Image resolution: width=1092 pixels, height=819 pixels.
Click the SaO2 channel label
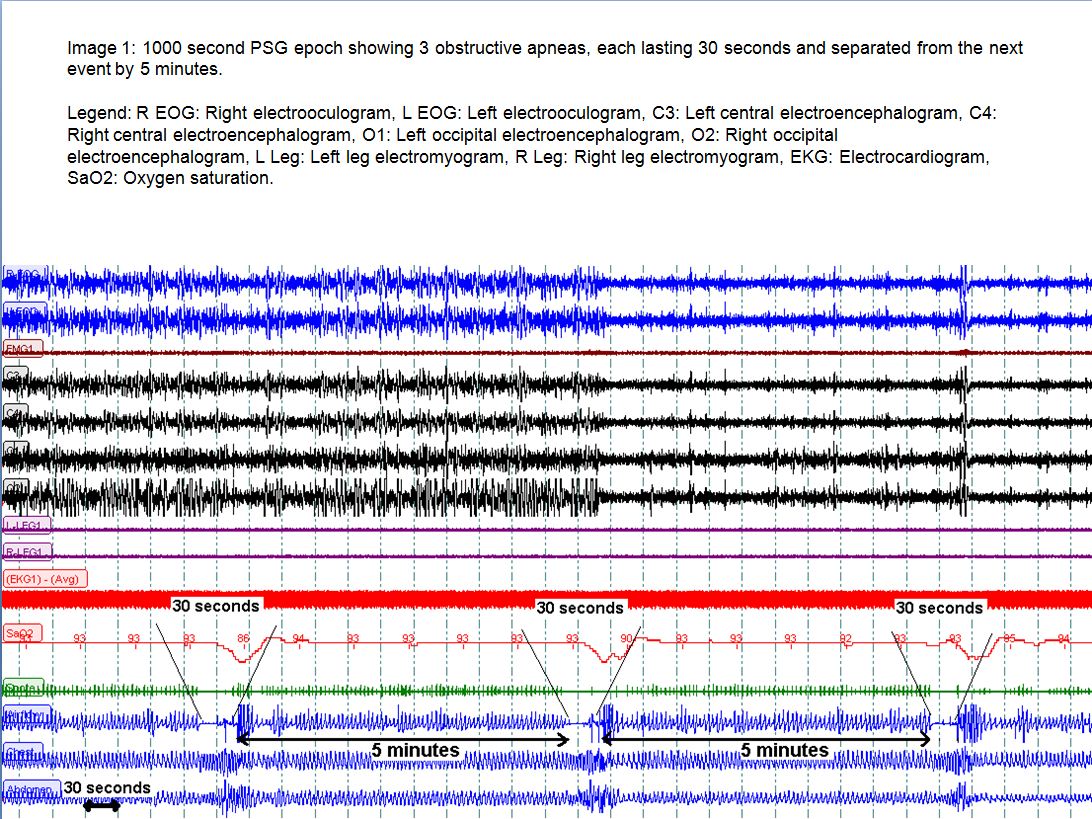coord(21,633)
